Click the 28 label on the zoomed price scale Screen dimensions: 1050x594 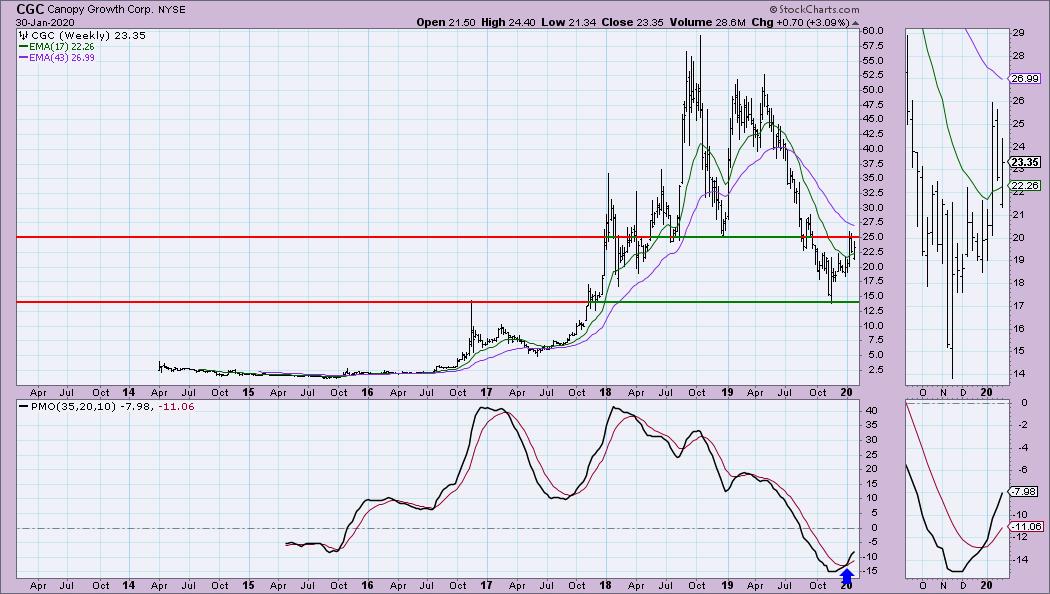tap(1019, 56)
